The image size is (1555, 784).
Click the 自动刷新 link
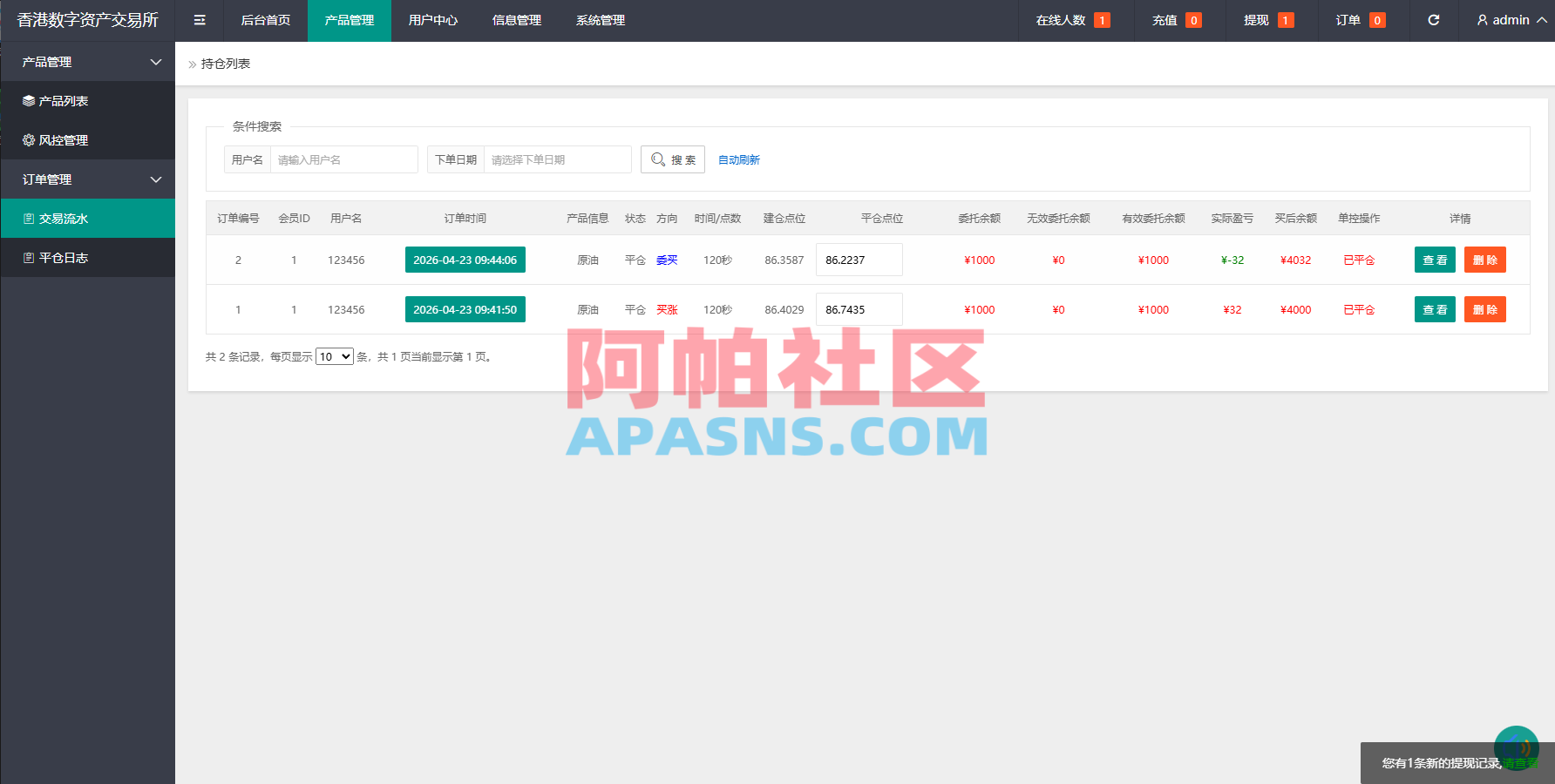coord(739,159)
